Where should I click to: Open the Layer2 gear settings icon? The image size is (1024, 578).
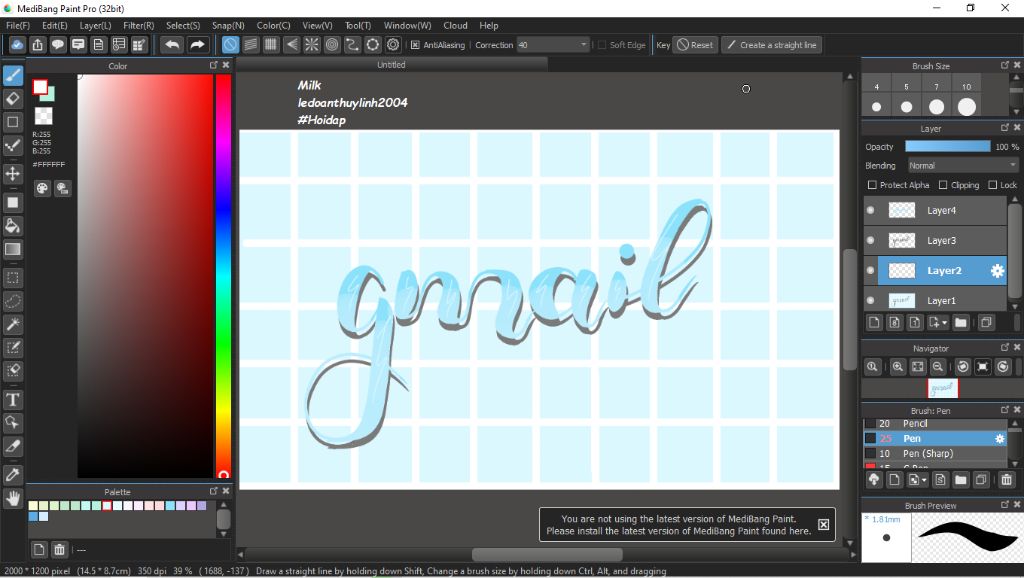(997, 270)
